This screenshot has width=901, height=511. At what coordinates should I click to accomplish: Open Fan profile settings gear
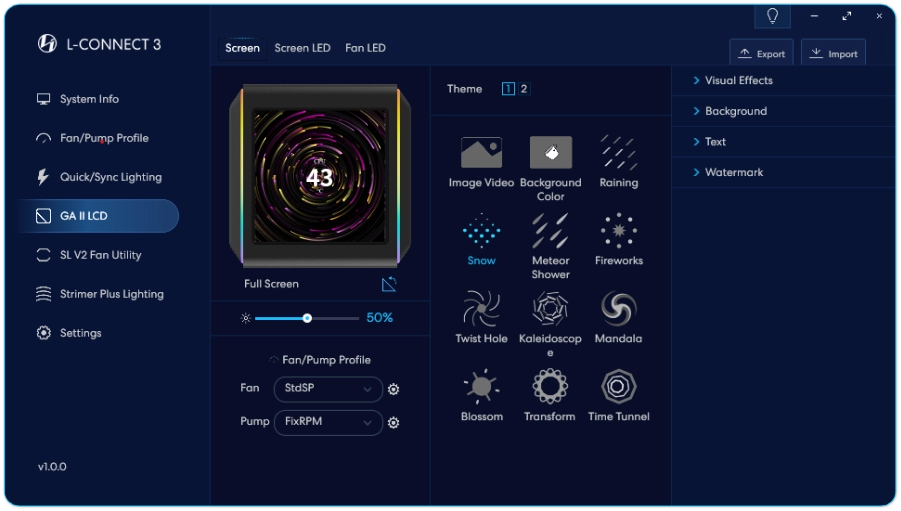(393, 389)
